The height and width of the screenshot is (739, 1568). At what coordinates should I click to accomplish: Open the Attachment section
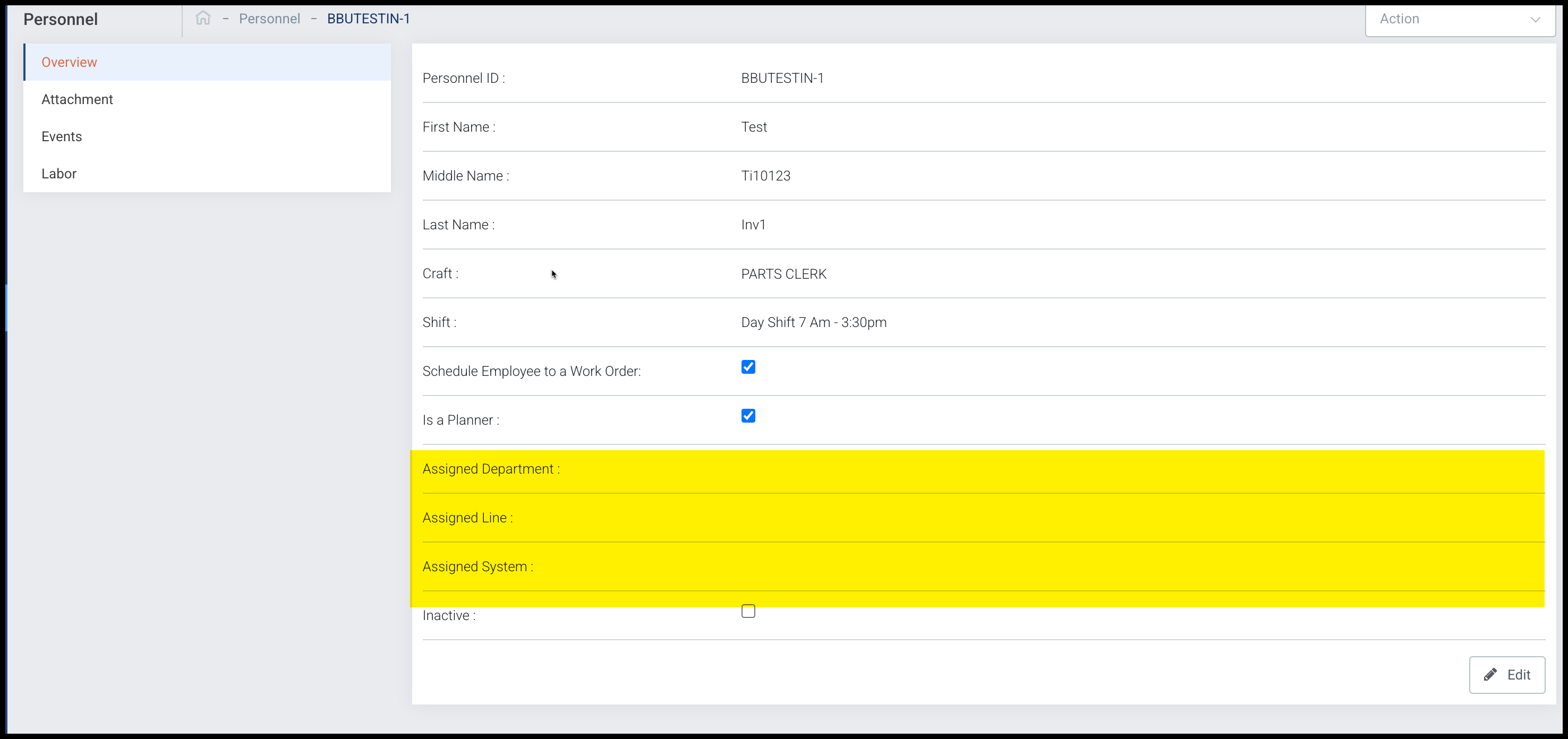pyautogui.click(x=78, y=99)
